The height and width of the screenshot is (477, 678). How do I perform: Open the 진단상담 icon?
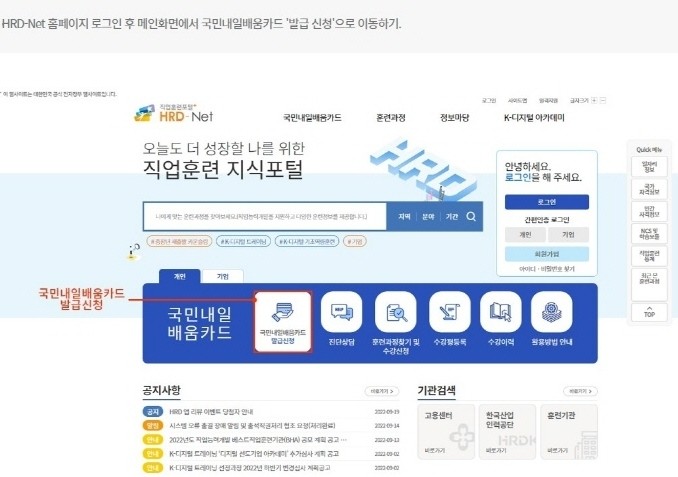point(342,312)
